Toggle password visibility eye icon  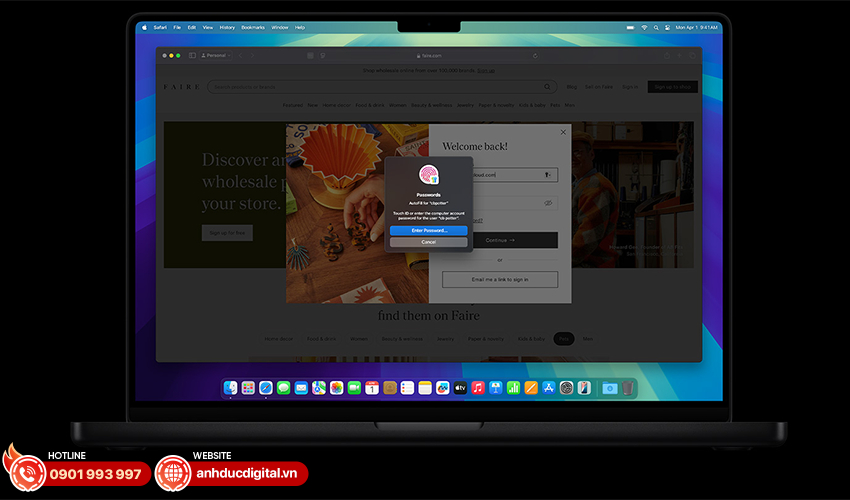[548, 203]
